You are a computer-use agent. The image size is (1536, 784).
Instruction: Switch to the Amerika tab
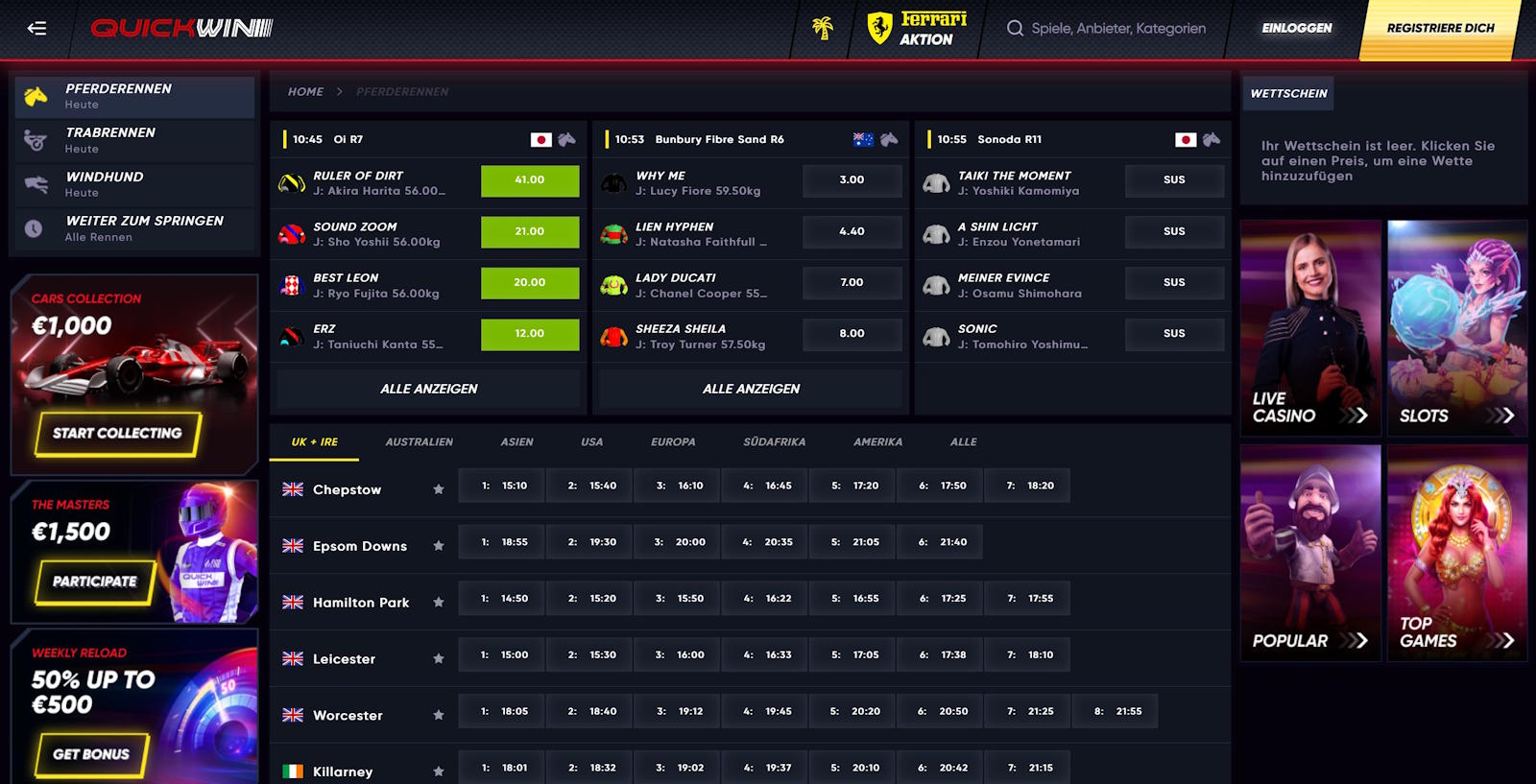[x=878, y=442]
